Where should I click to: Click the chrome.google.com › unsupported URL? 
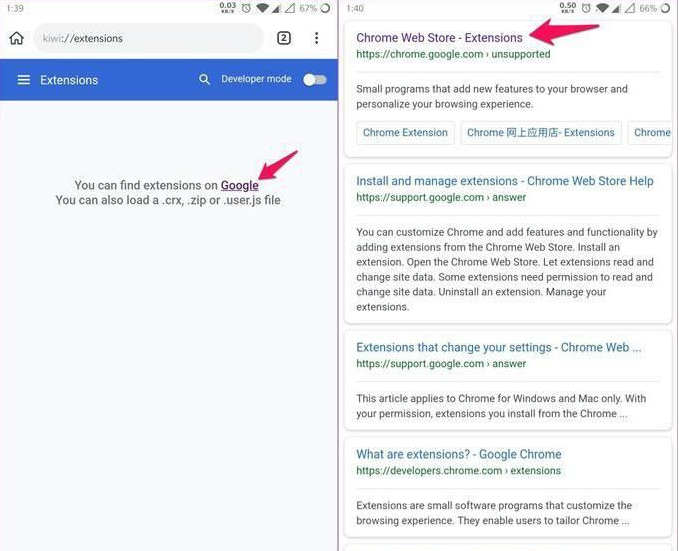point(453,54)
